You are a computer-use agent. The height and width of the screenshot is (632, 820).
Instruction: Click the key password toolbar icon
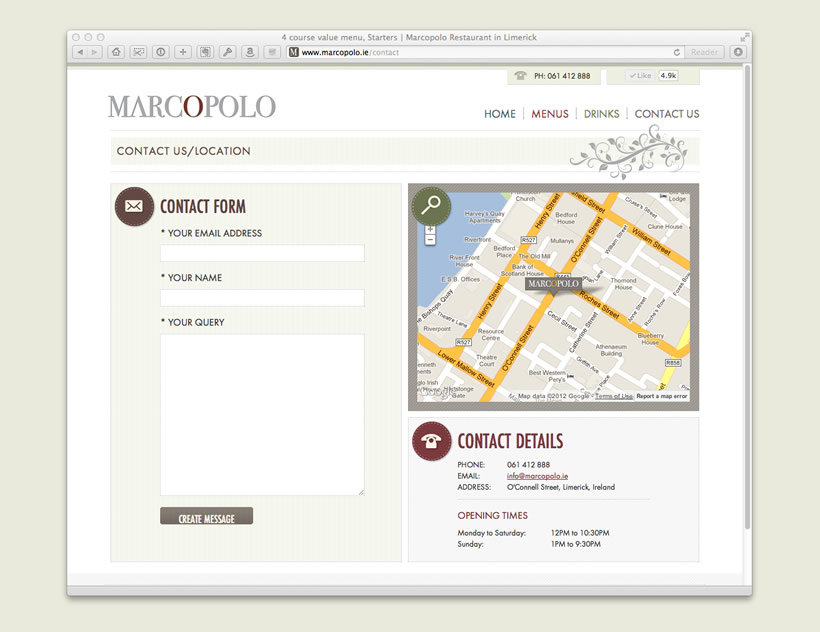[227, 52]
